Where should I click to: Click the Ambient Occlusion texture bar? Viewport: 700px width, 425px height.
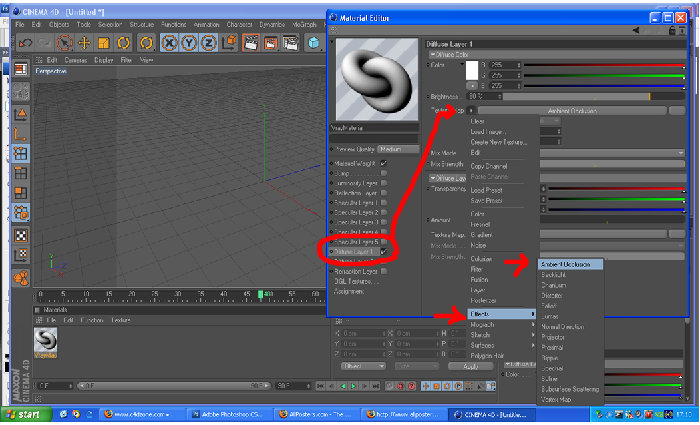[x=572, y=110]
